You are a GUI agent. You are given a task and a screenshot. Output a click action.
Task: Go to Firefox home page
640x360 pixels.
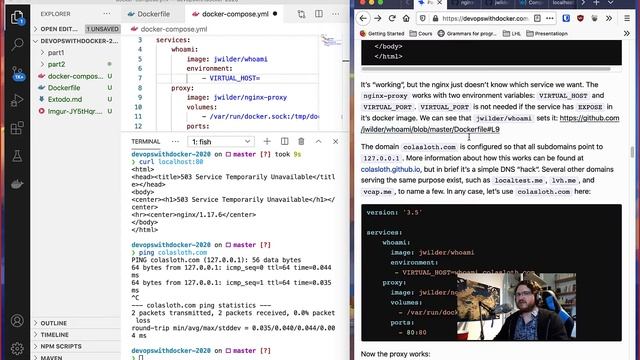click(x=406, y=18)
